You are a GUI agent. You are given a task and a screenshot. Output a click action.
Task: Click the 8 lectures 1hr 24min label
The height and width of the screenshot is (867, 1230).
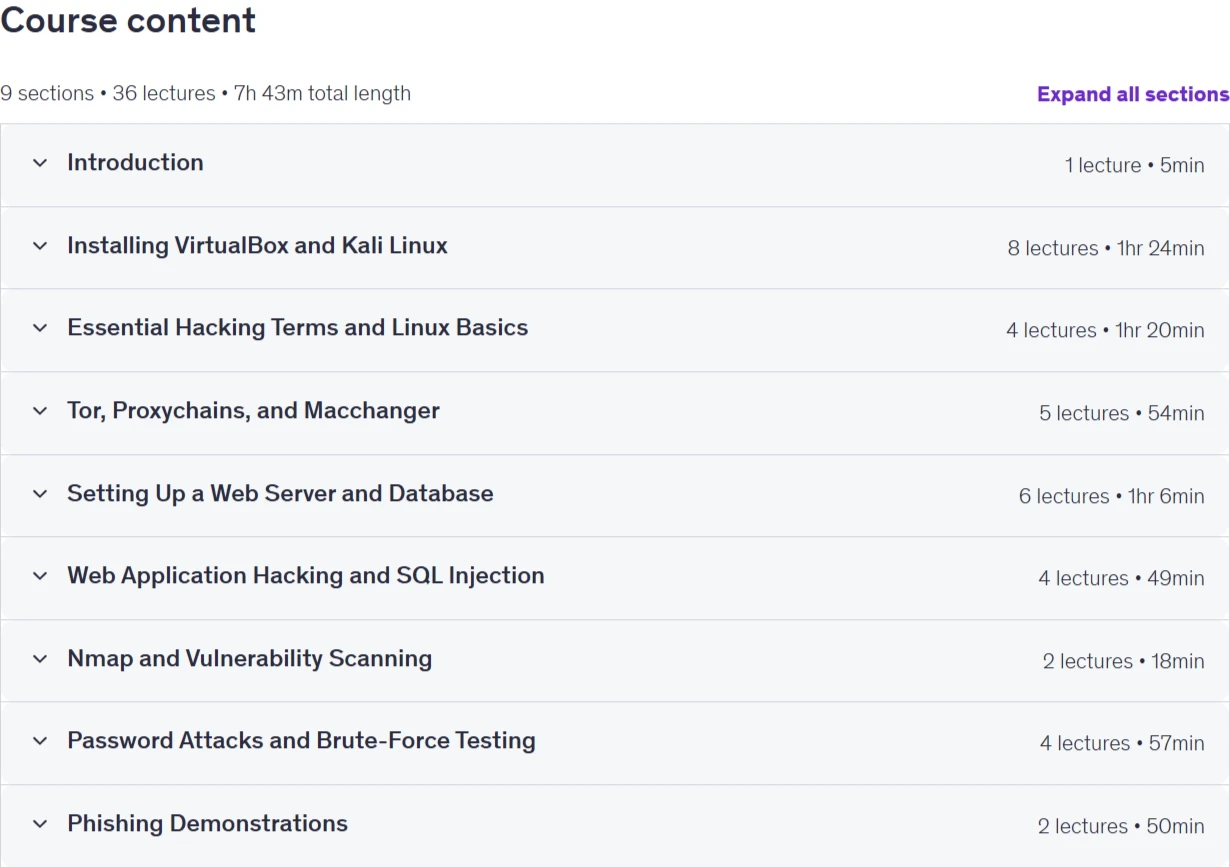point(1106,248)
